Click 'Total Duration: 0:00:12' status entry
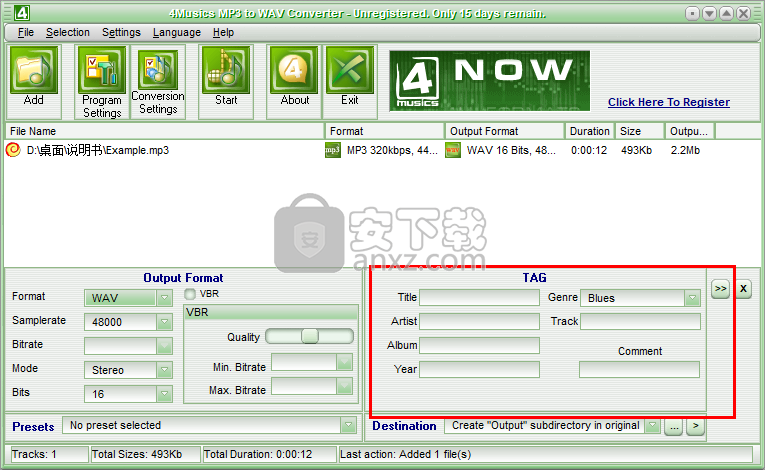Image resolution: width=765 pixels, height=470 pixels. 258,454
